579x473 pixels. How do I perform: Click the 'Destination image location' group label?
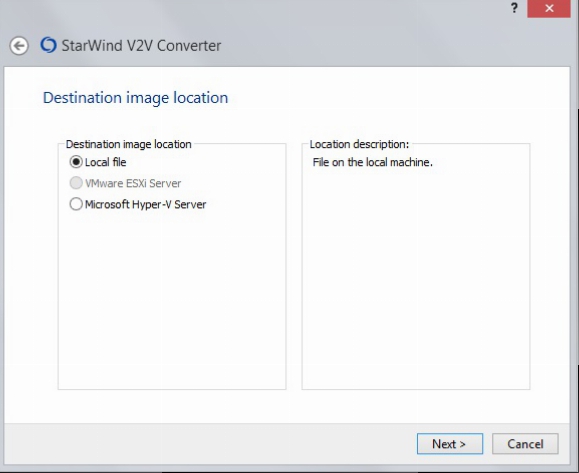pos(129,144)
